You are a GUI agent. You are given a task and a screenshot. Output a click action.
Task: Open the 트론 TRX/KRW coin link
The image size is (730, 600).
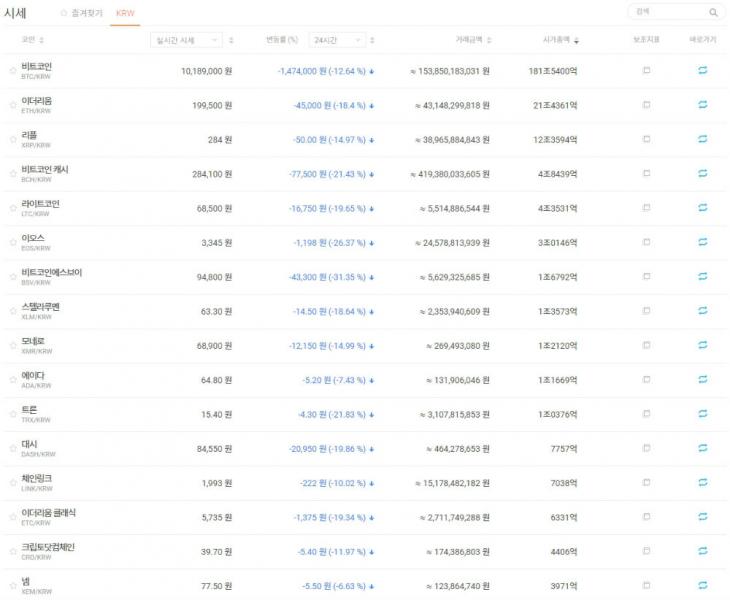[x=36, y=414]
